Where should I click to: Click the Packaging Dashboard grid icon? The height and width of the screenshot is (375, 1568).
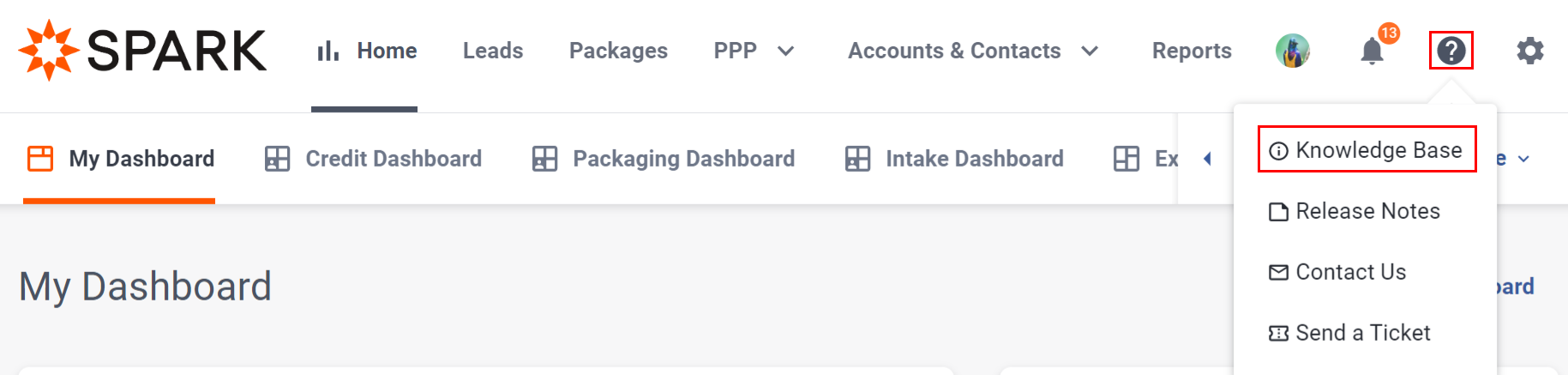pyautogui.click(x=544, y=159)
